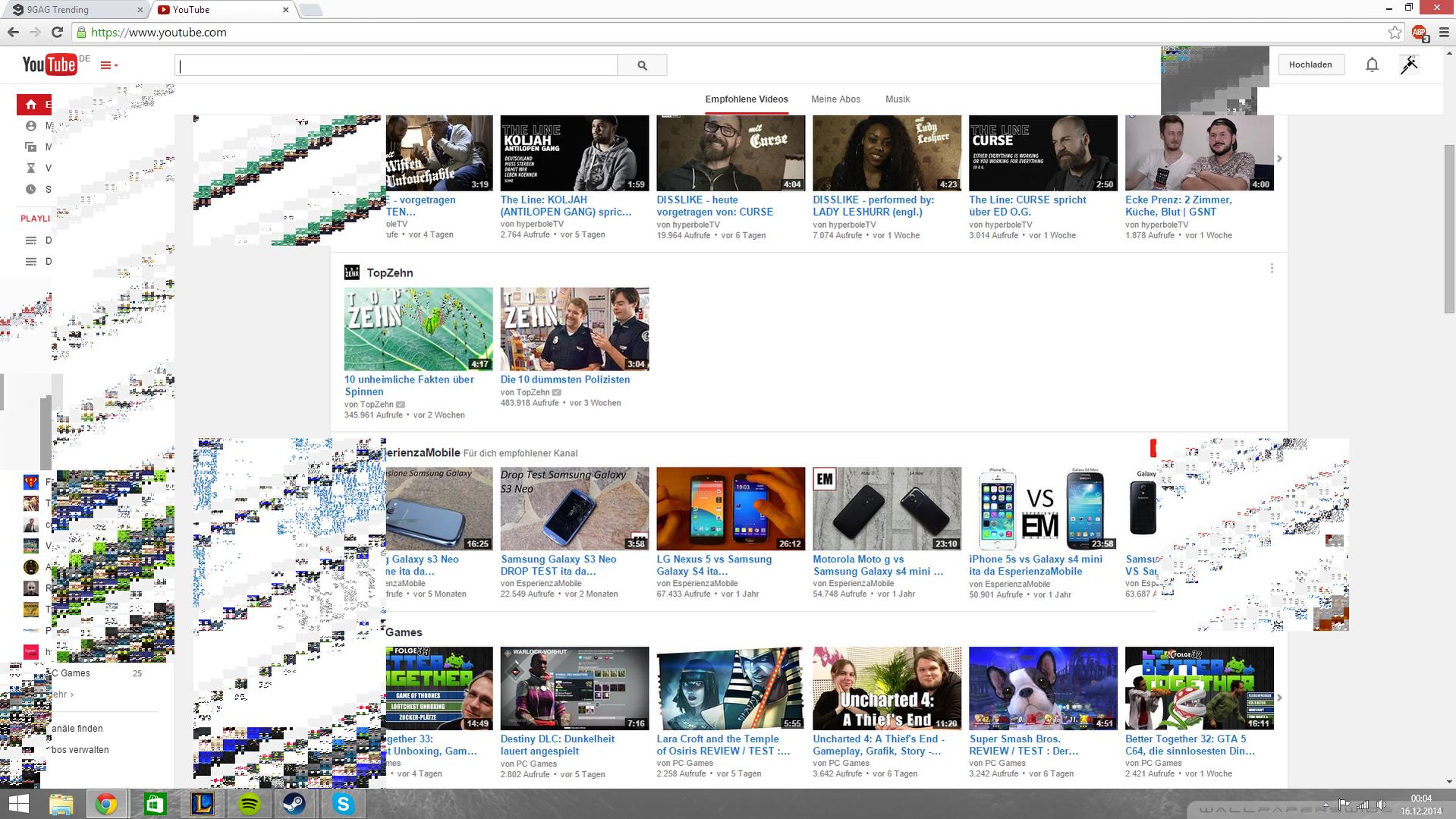The width and height of the screenshot is (1456, 819).
Task: Select the Empfohlene Videos tab
Action: pos(747,99)
